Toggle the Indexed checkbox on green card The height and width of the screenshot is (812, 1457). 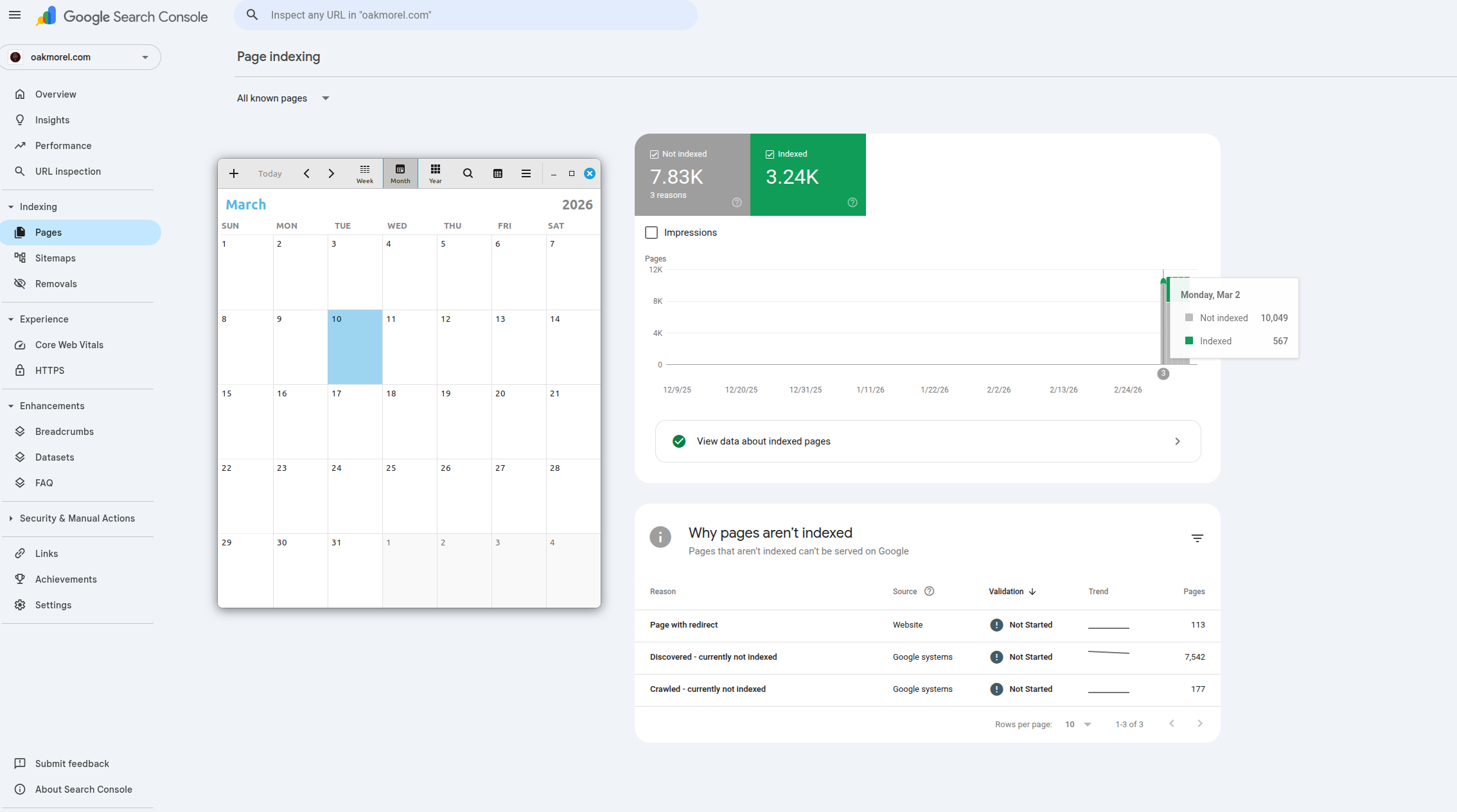[x=770, y=154]
